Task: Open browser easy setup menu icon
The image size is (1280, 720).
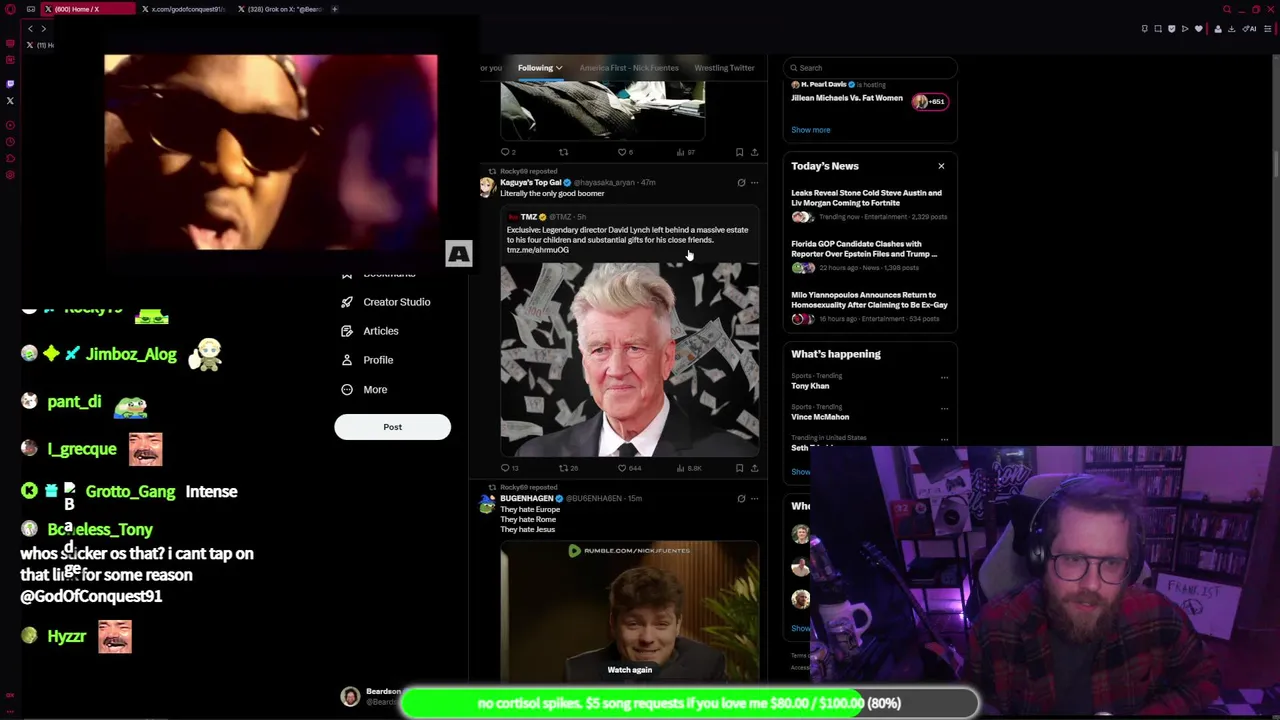Action: point(1268,29)
